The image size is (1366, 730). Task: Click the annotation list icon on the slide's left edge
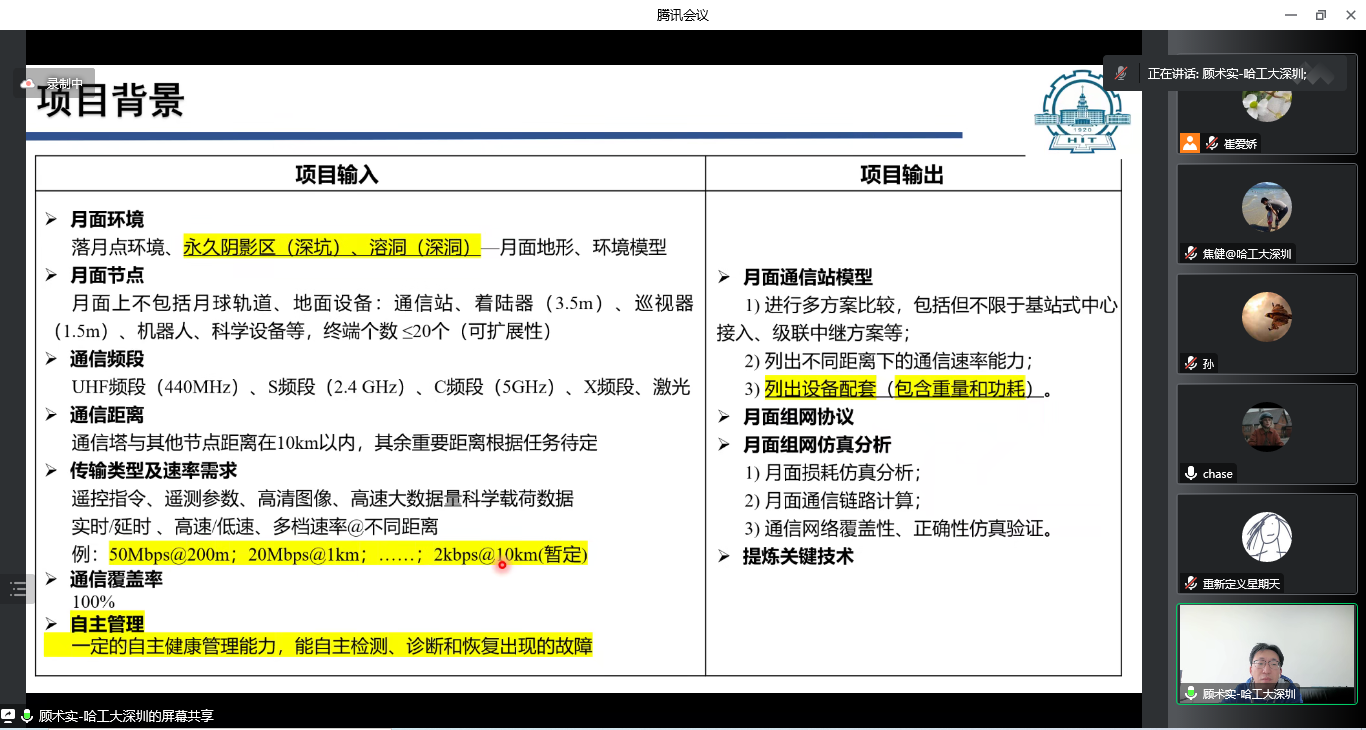pos(18,589)
